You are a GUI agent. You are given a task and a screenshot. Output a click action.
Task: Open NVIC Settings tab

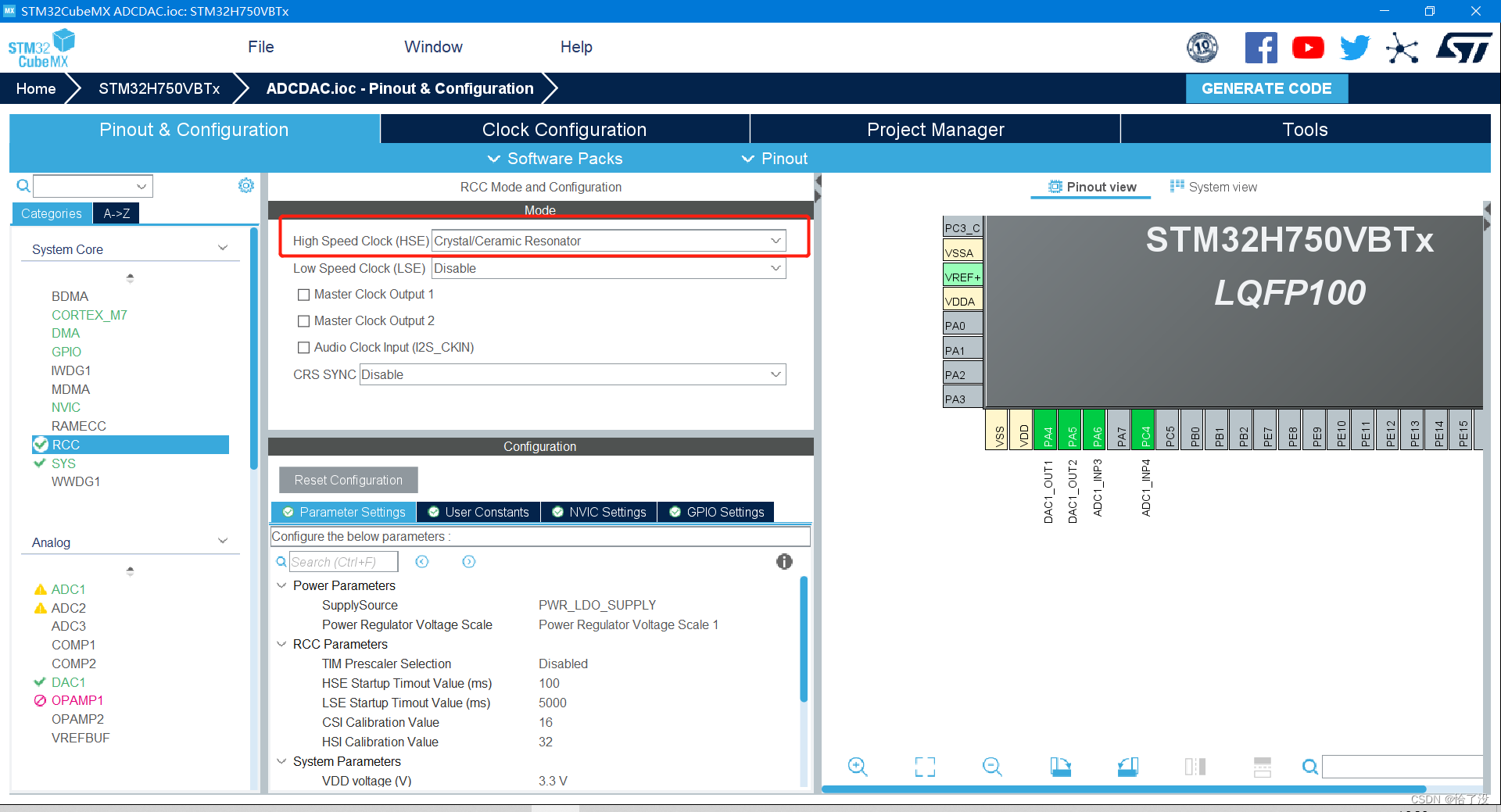pos(600,512)
